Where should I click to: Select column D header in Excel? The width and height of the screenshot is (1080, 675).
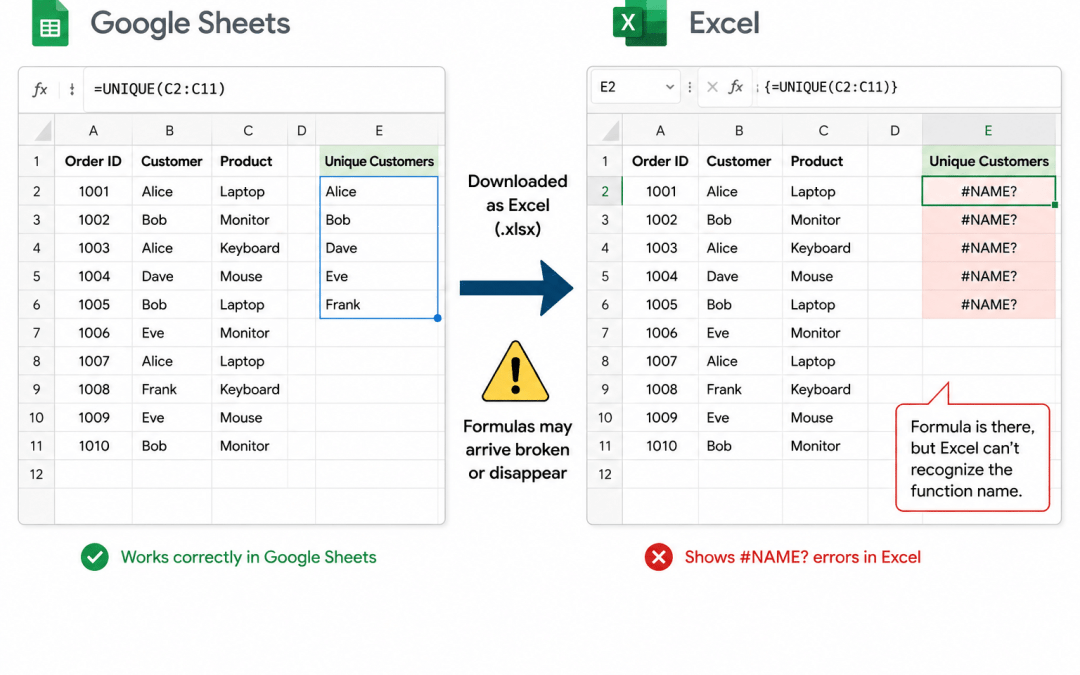895,130
